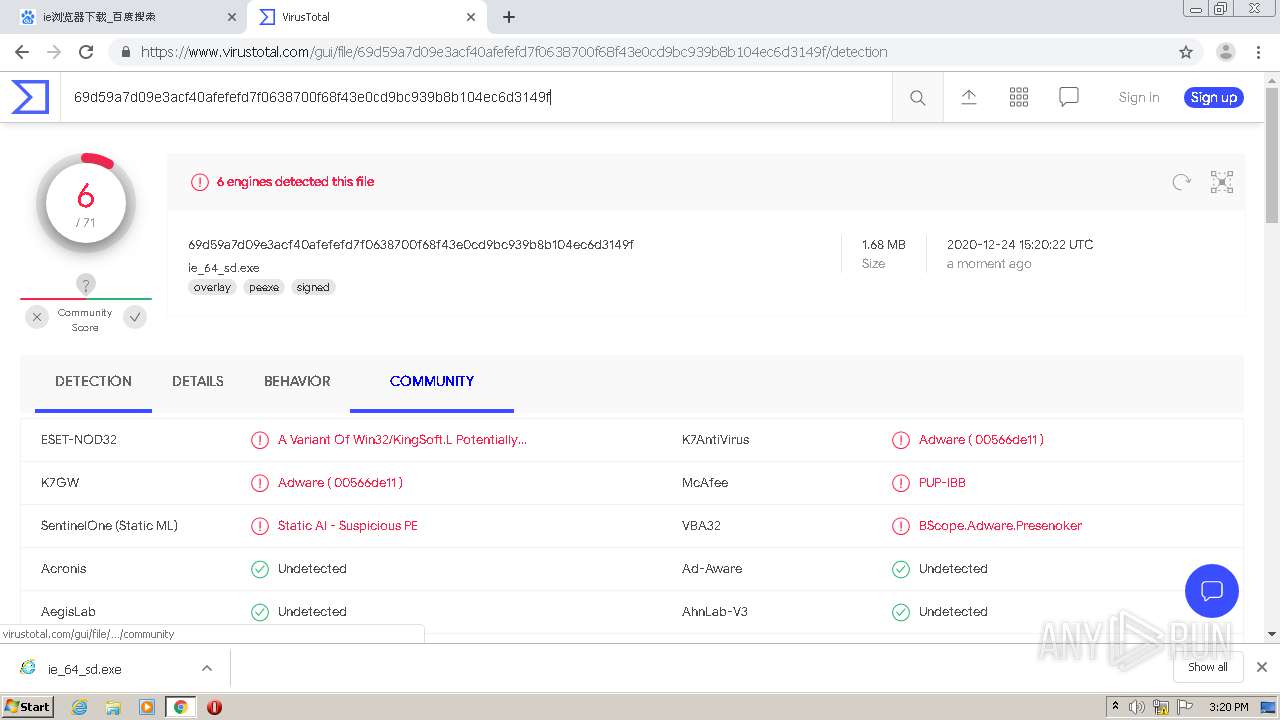
Task: Show hidden tray icons arrow
Action: (1115, 707)
